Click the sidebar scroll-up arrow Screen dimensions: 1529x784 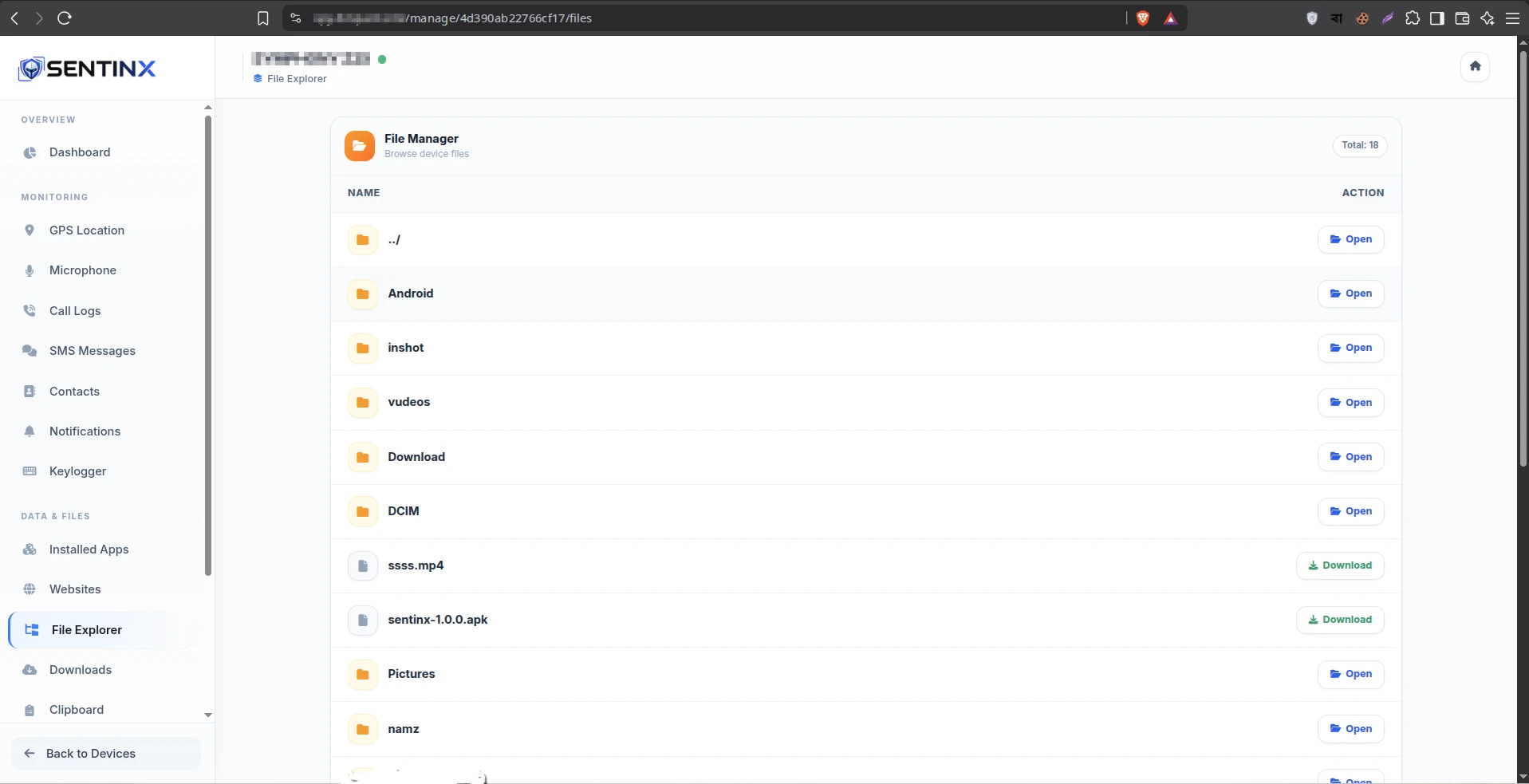[208, 107]
